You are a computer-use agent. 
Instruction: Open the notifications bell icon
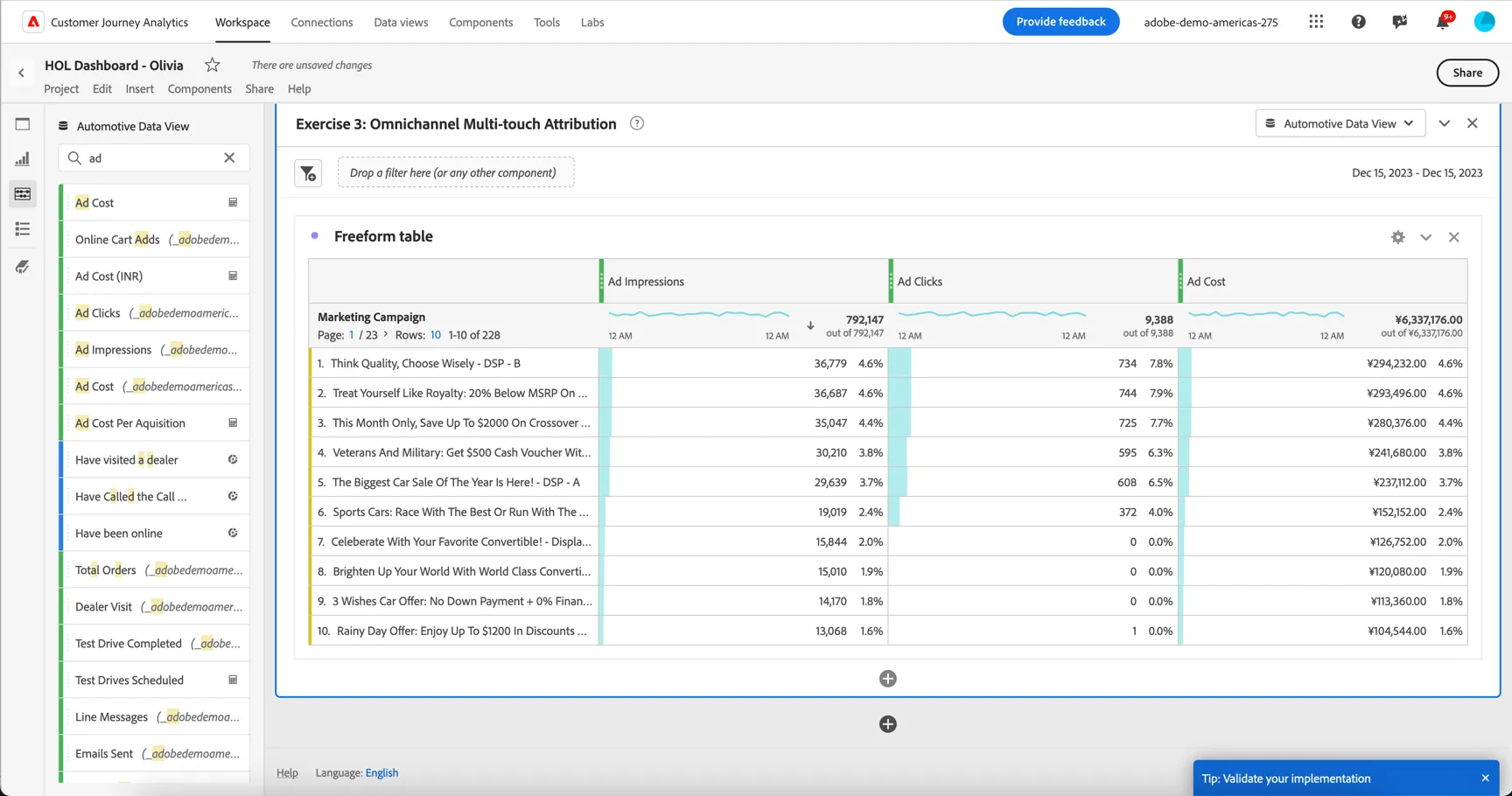[1442, 22]
